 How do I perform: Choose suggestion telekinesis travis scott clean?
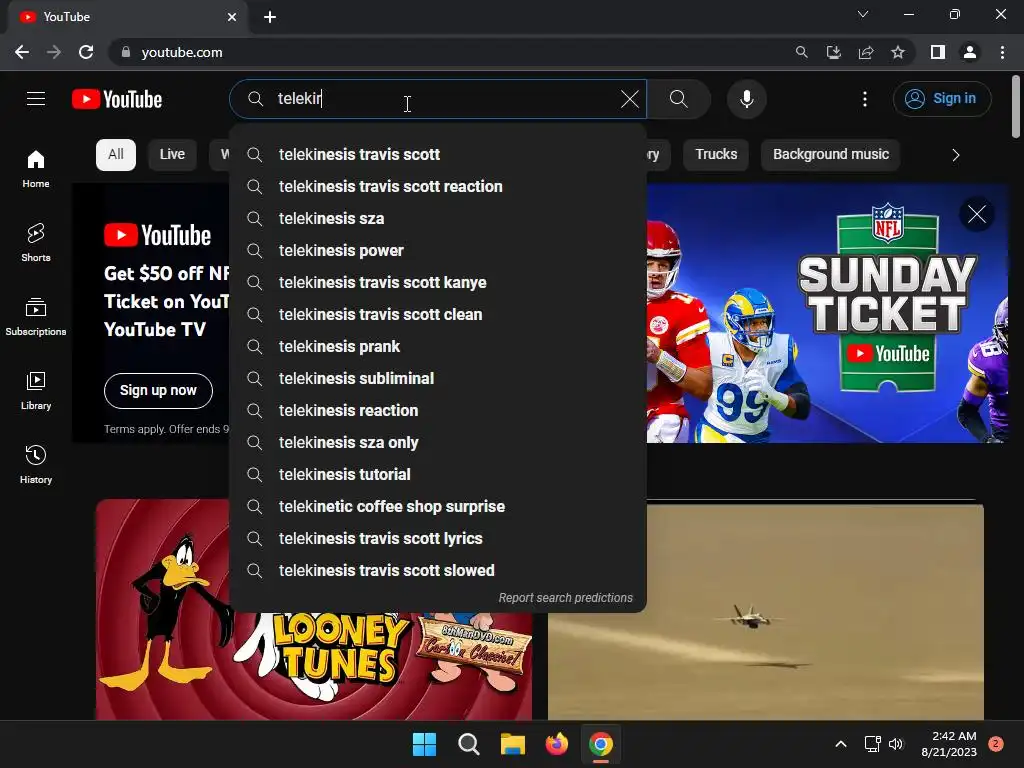coord(438,314)
